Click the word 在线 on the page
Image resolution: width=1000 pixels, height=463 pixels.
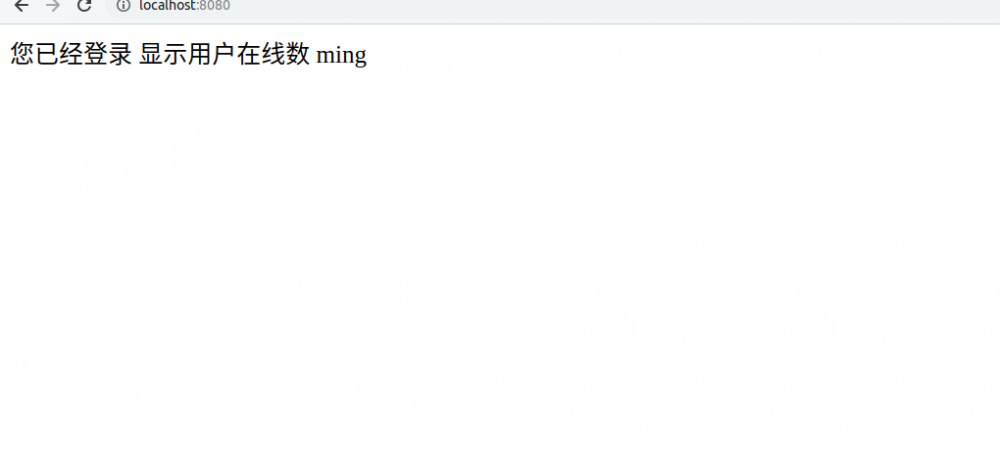point(261,55)
